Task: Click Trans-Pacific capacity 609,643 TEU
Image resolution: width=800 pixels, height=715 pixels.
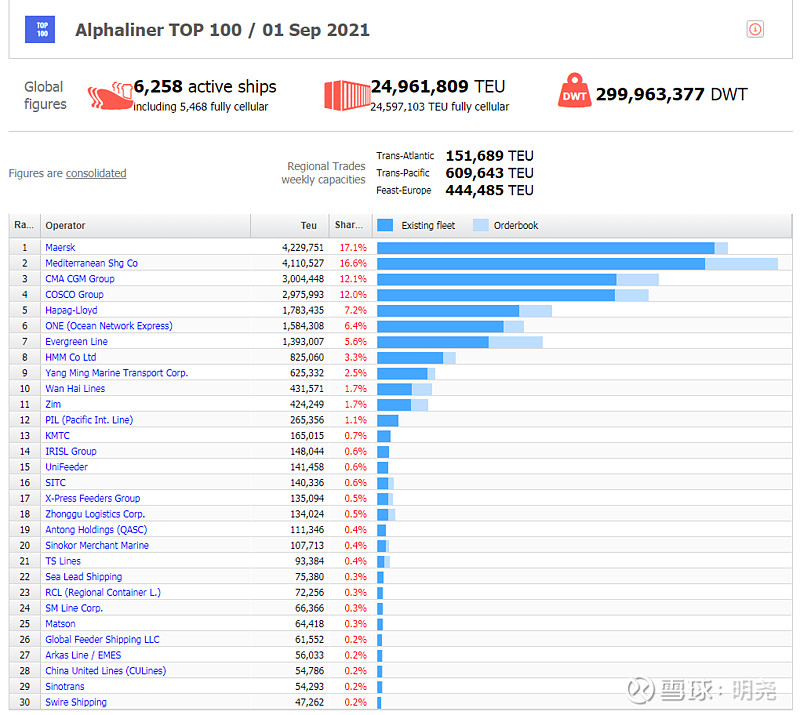Action: pos(489,173)
